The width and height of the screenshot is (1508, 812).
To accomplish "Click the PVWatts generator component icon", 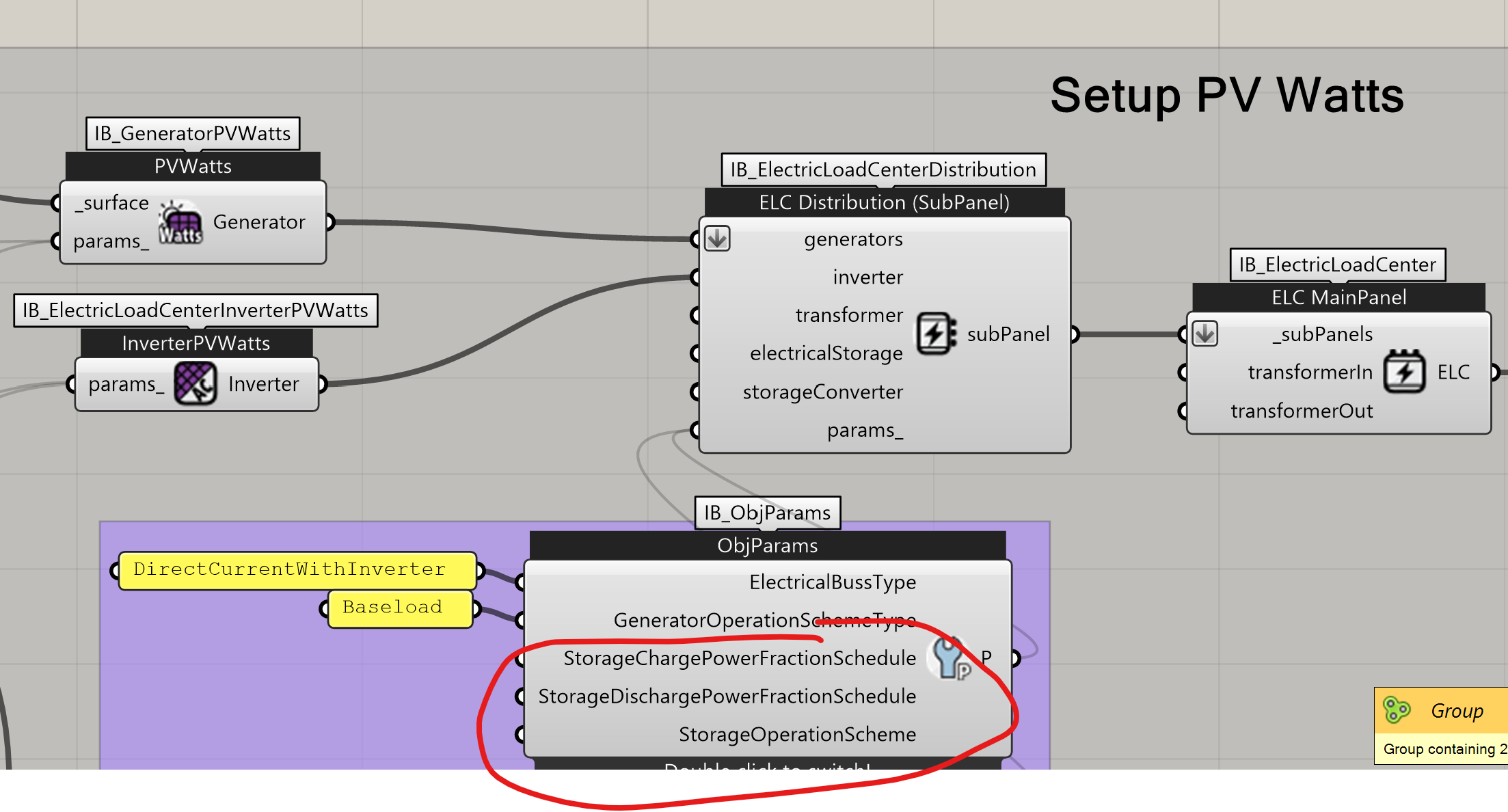I will 180,221.
